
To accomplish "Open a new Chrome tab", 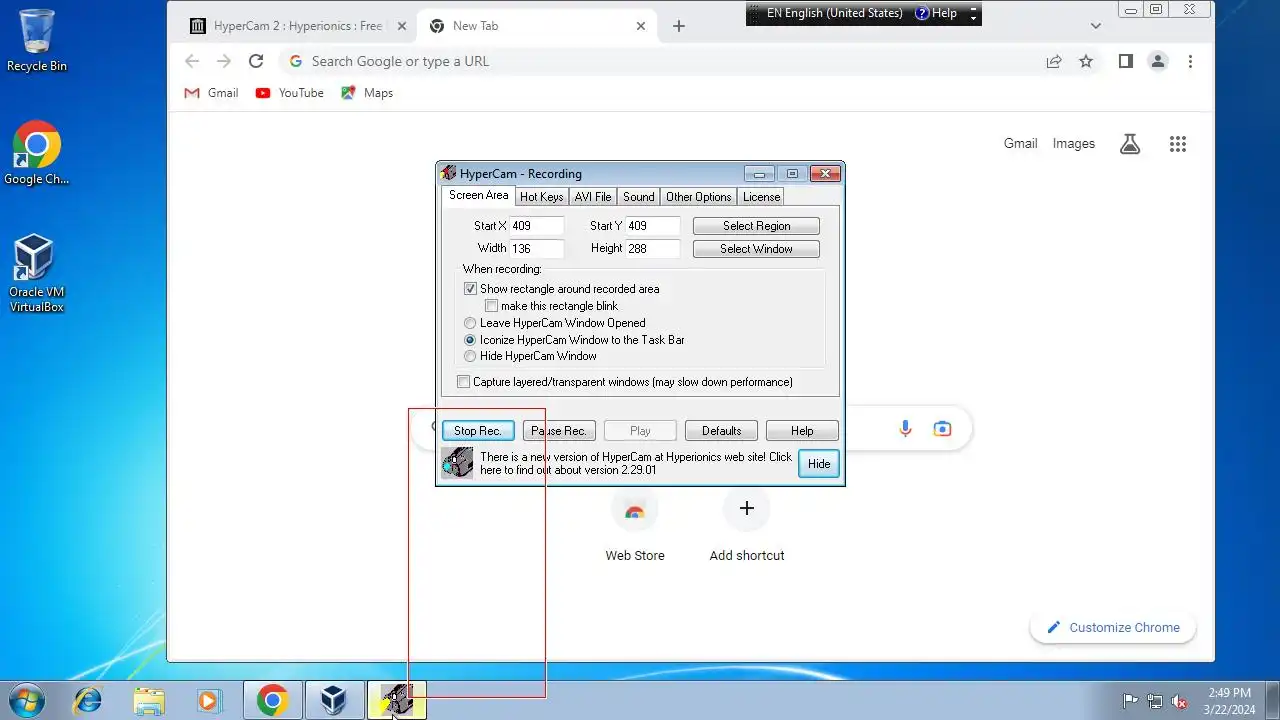I will pos(679,26).
